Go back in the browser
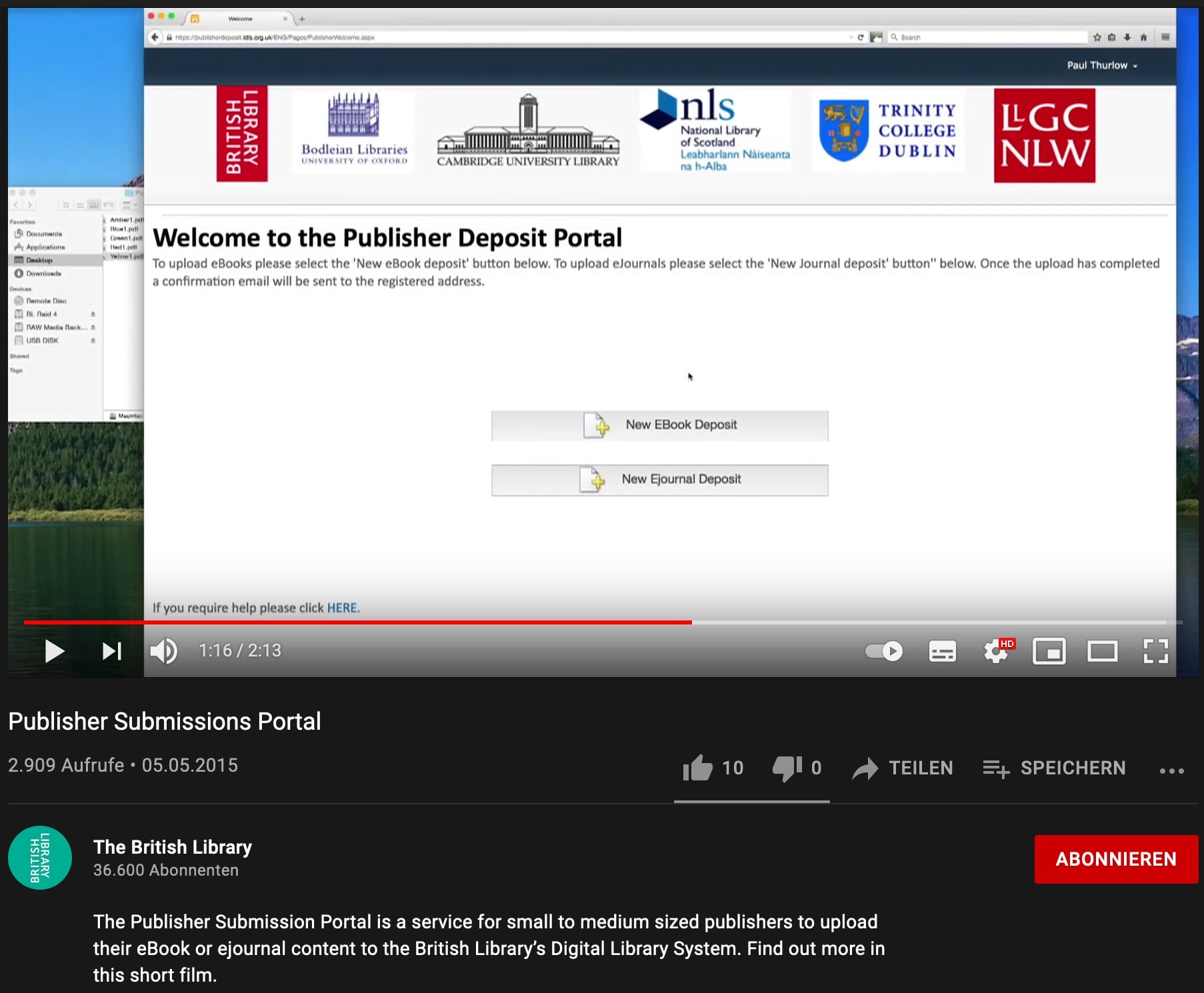This screenshot has height=993, width=1204. (x=155, y=37)
